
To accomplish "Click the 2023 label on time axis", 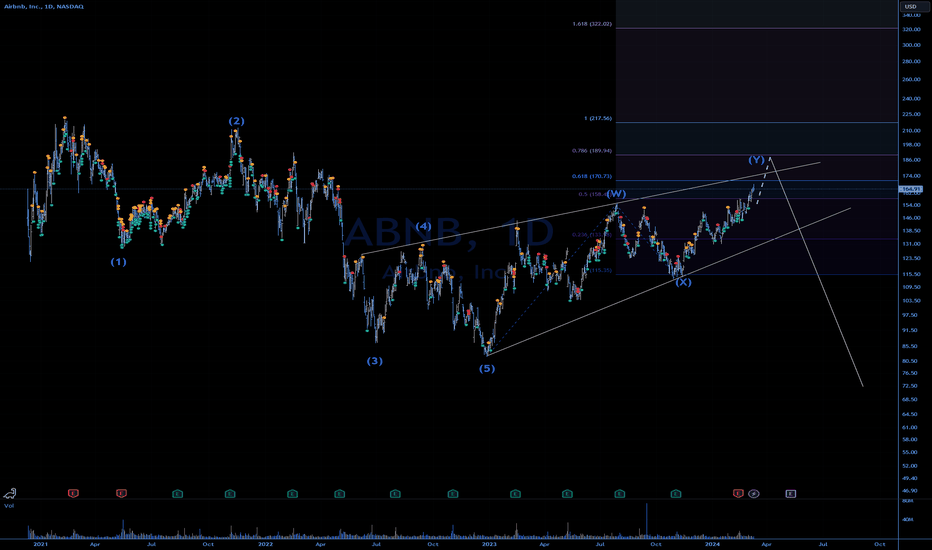I will (489, 544).
